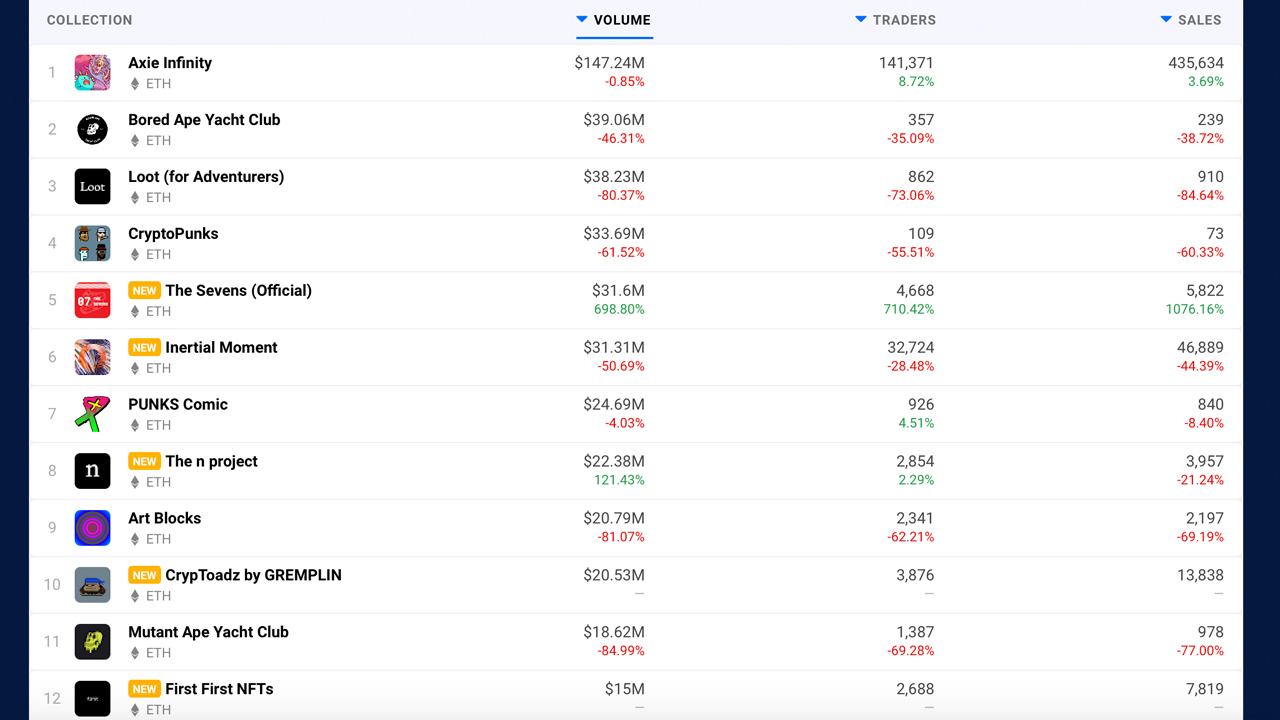Open the Art Blocks link

coord(165,519)
